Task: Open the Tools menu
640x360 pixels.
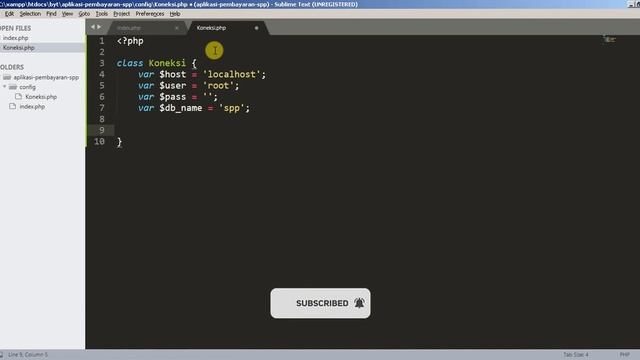Action: (102, 13)
